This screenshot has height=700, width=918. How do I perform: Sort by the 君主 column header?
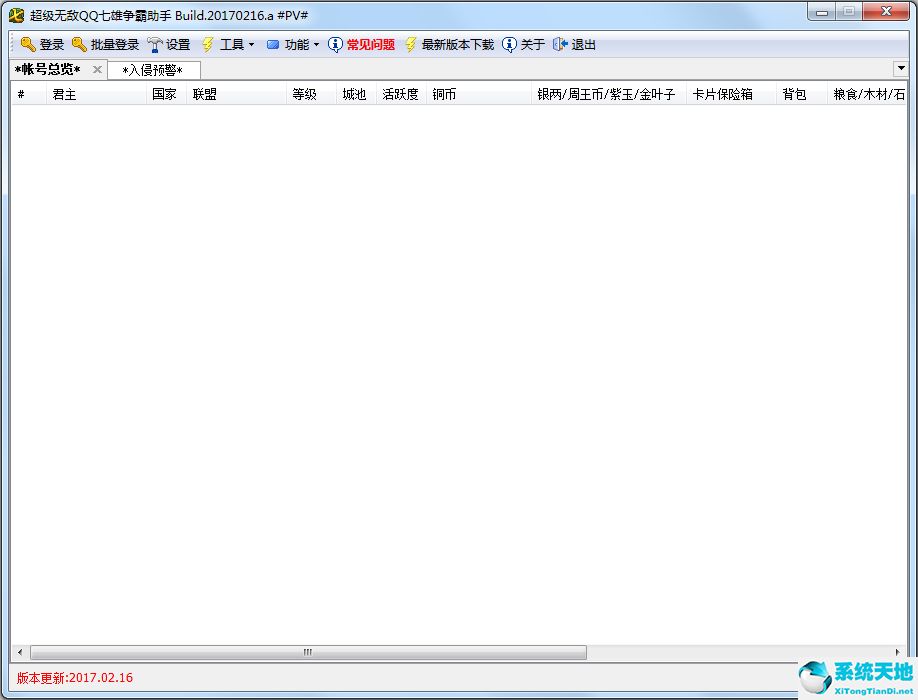[x=96, y=94]
